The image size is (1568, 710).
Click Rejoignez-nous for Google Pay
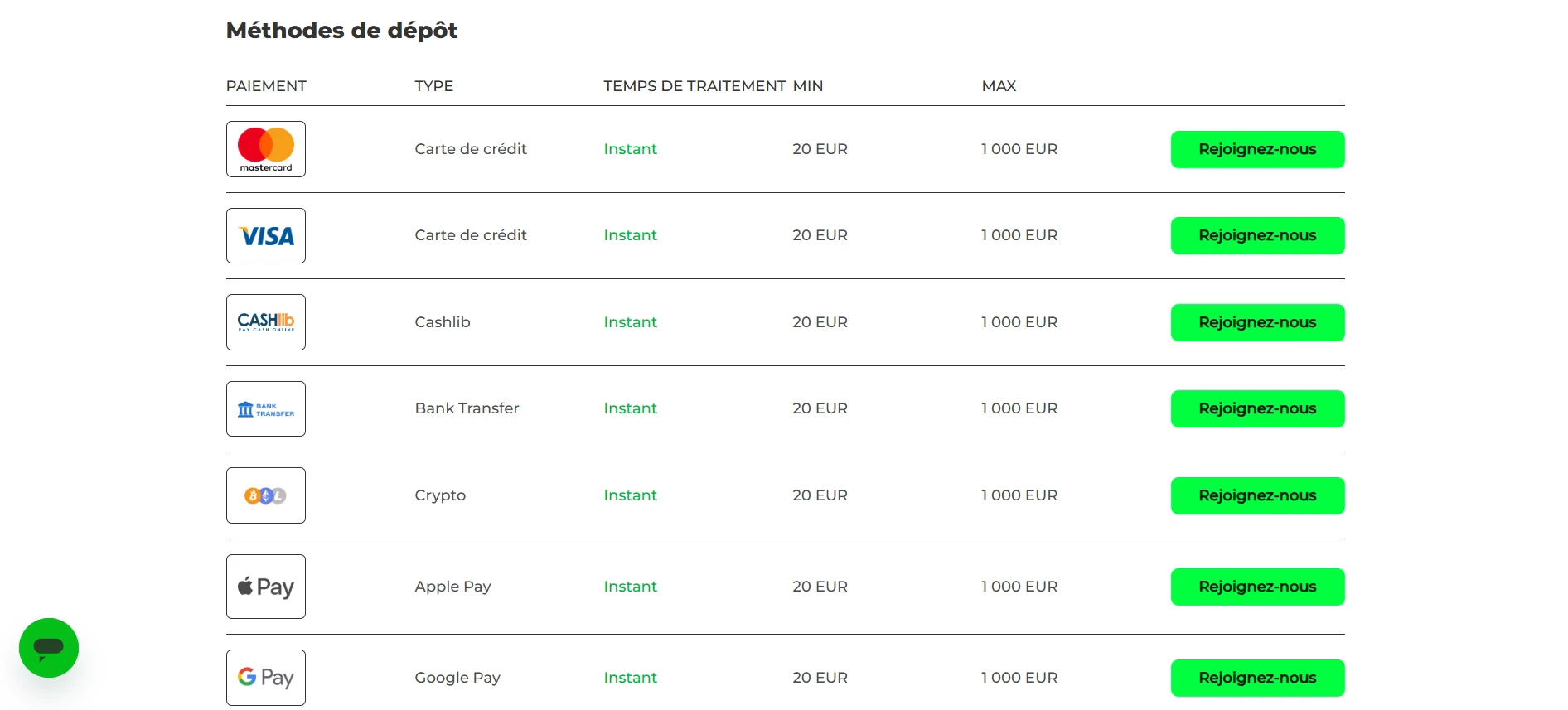pos(1257,678)
